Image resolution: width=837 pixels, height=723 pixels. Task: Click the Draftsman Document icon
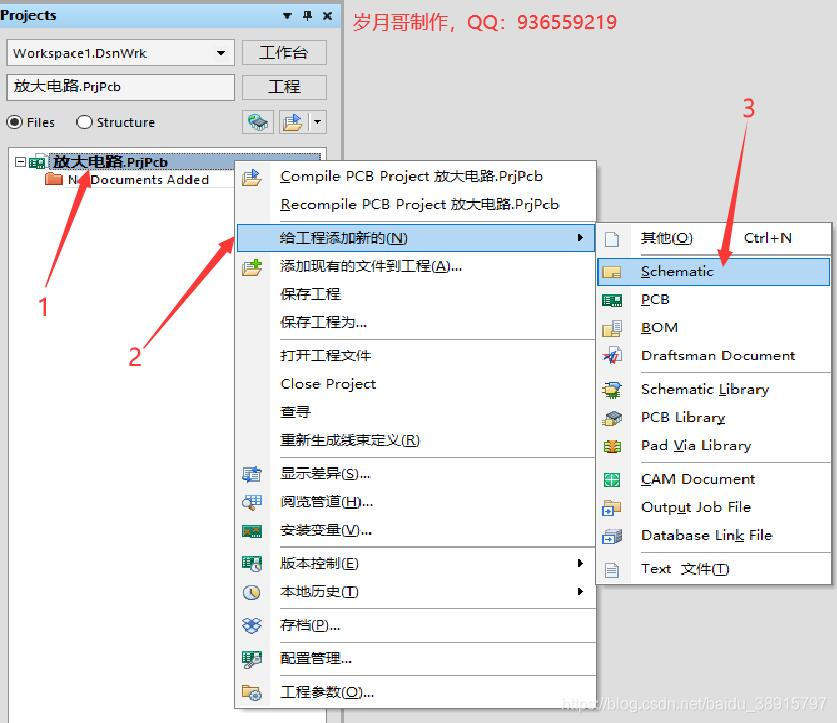612,356
